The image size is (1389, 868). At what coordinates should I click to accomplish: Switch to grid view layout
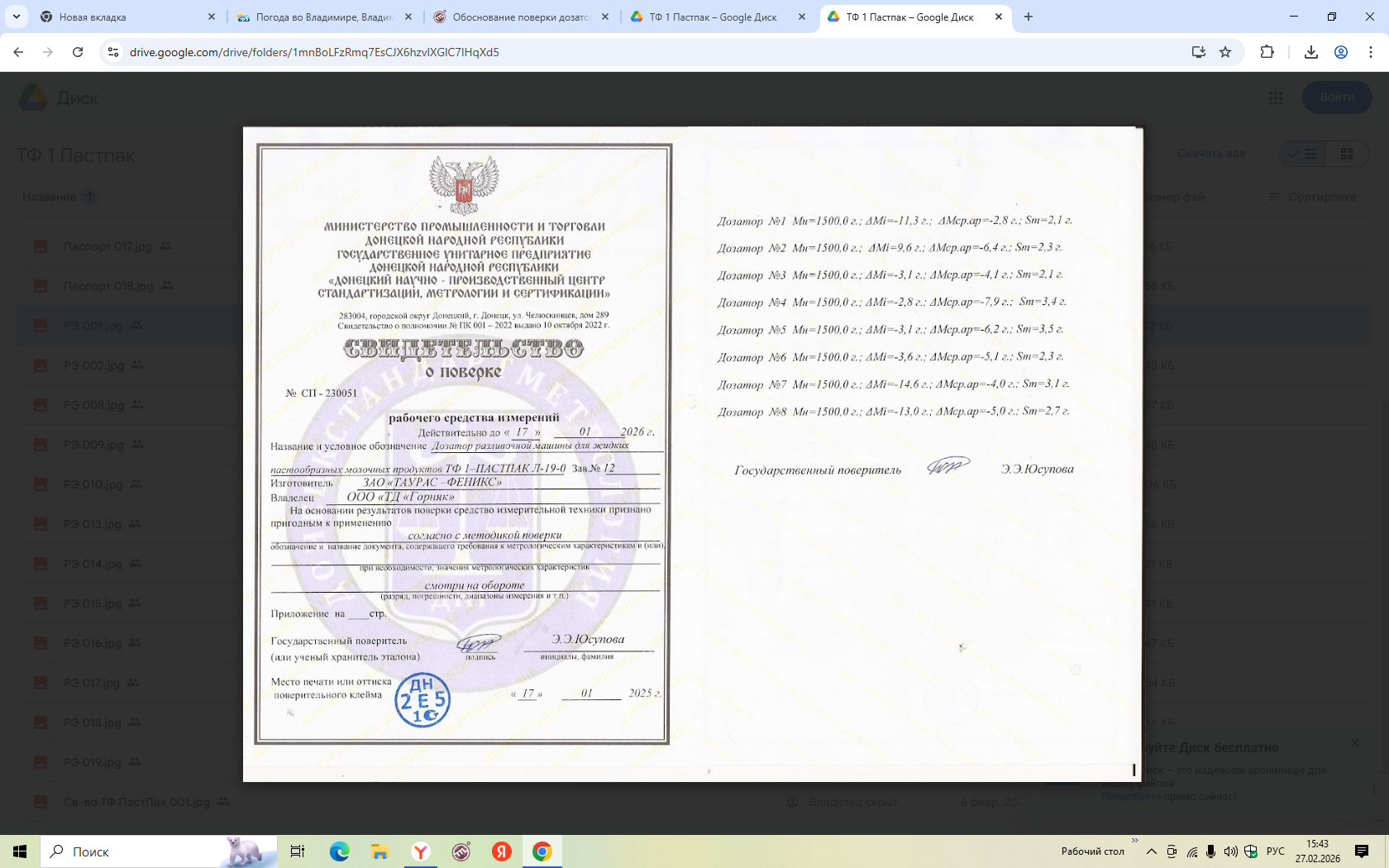coord(1346,154)
